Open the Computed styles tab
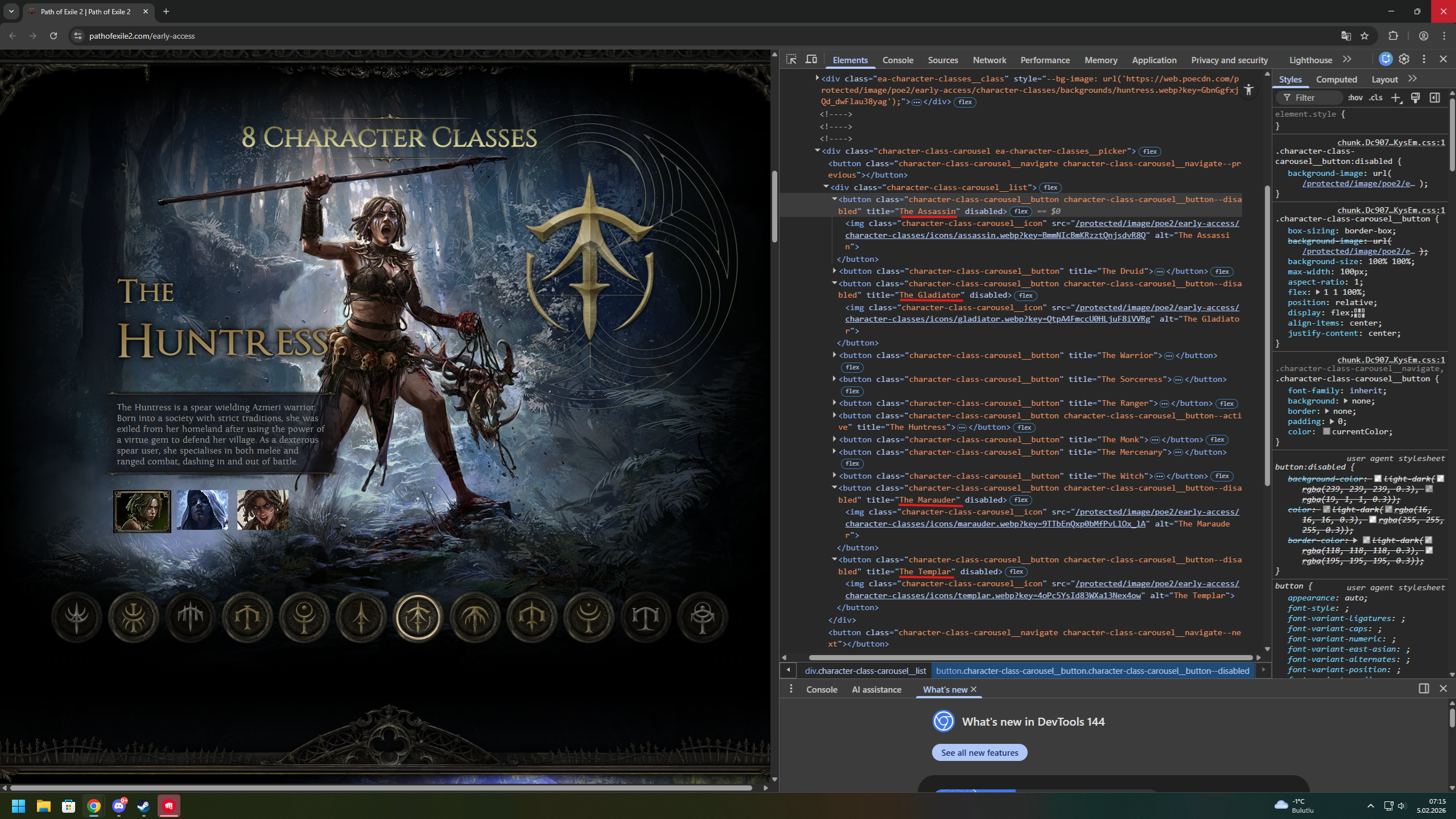 1337,80
